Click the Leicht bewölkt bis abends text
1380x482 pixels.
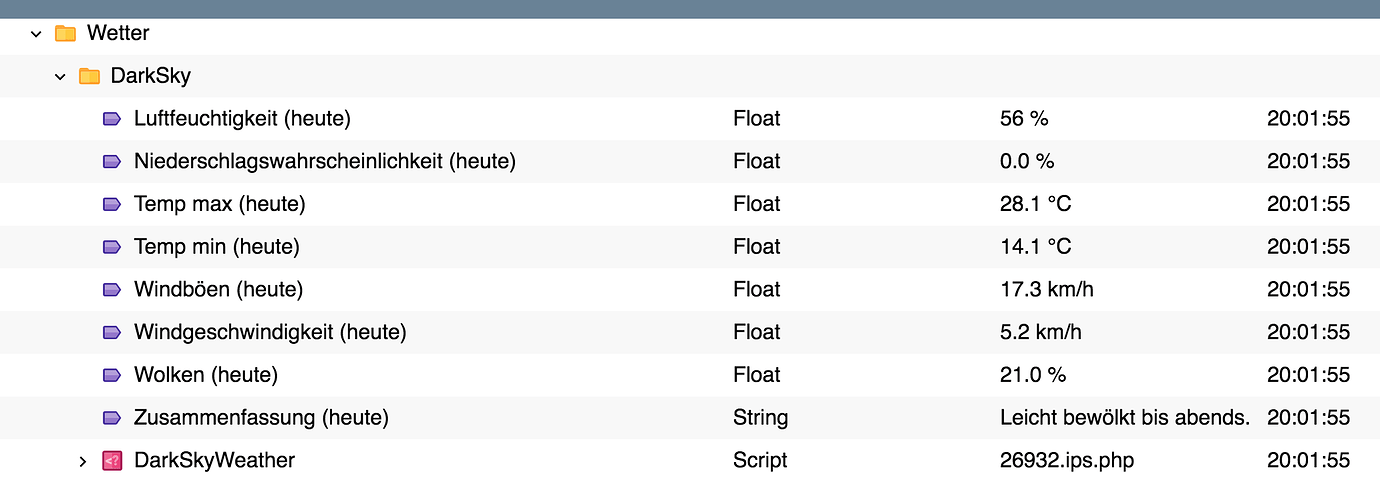[x=1124, y=418]
